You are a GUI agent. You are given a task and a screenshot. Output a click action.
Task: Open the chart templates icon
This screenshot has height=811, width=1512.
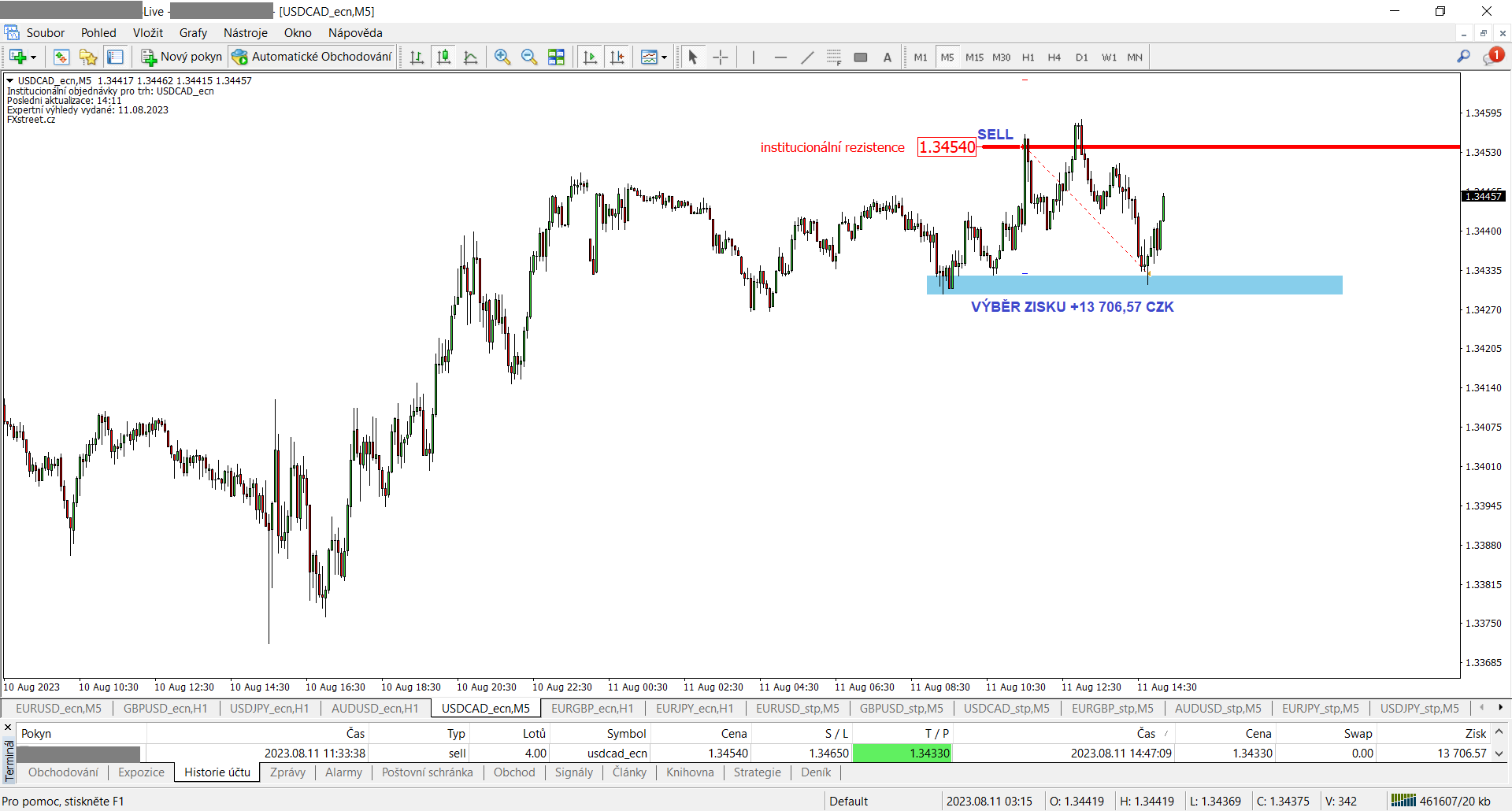coord(649,57)
